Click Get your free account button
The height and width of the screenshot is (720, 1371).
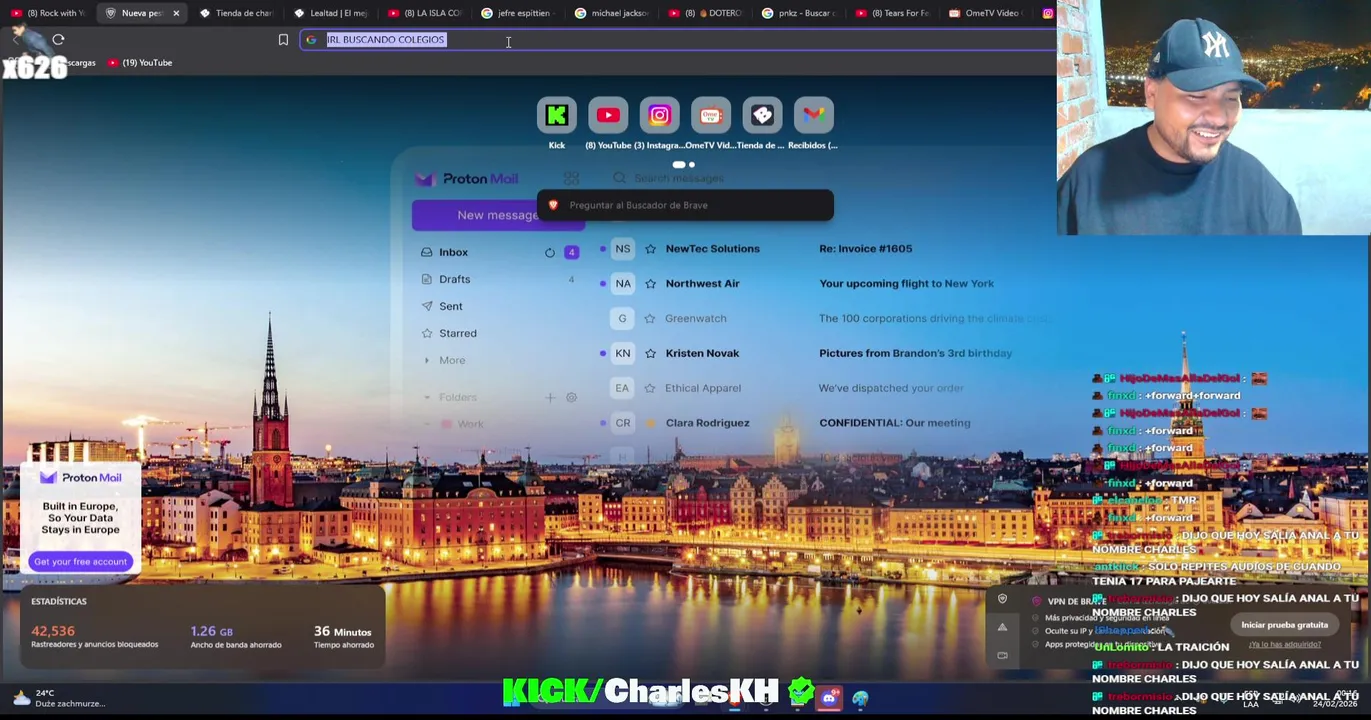coord(80,561)
